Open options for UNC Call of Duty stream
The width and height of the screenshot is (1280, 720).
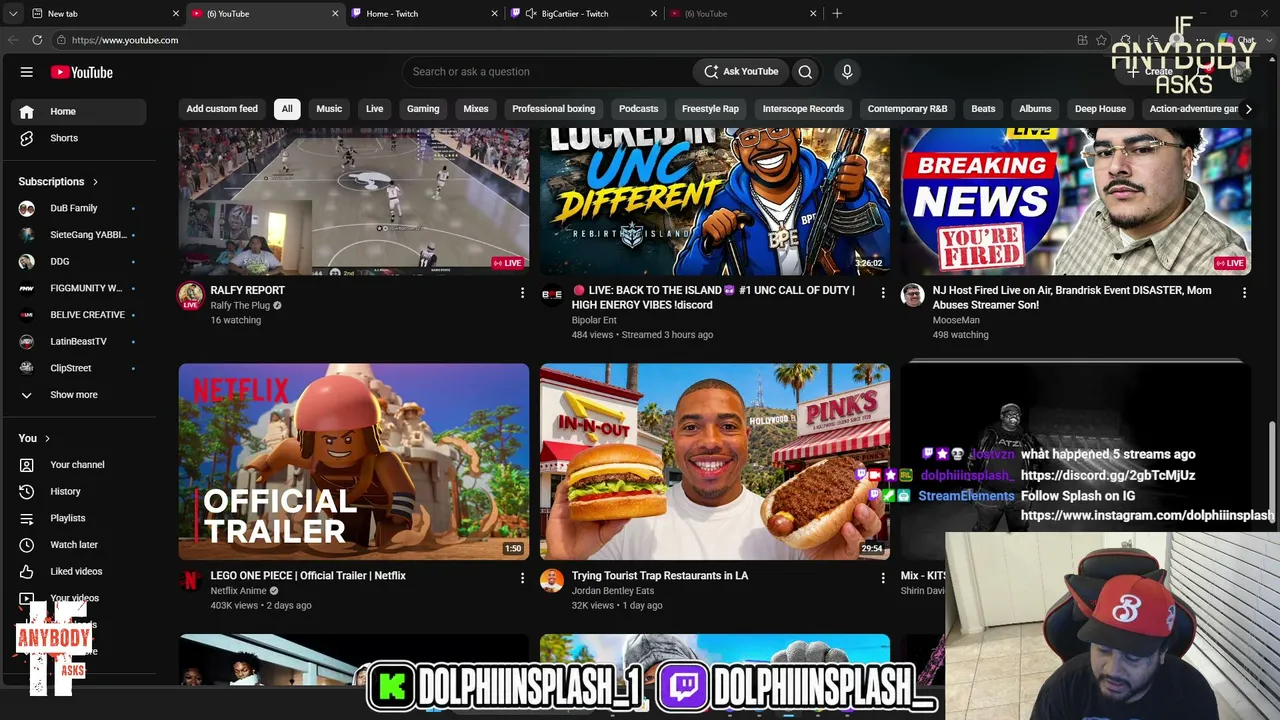[883, 293]
